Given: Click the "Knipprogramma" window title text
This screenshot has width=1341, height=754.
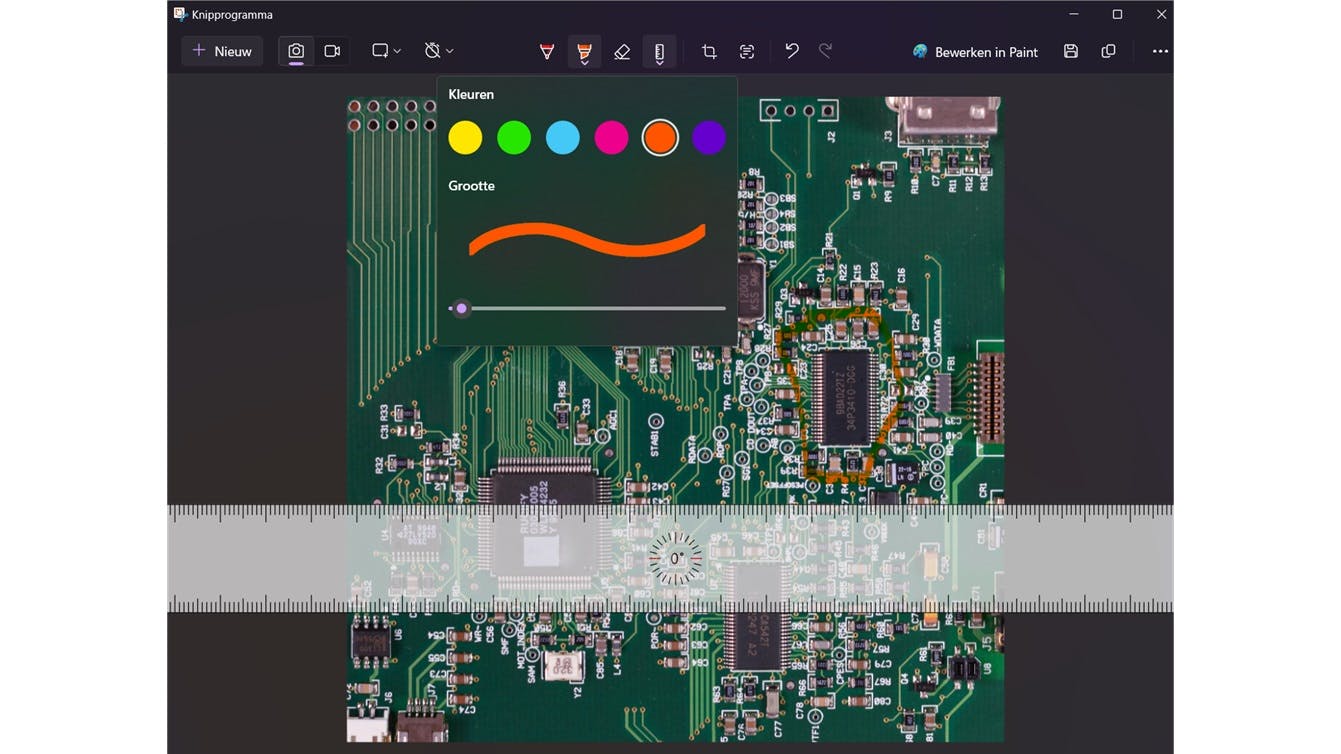Looking at the screenshot, I should click(231, 15).
